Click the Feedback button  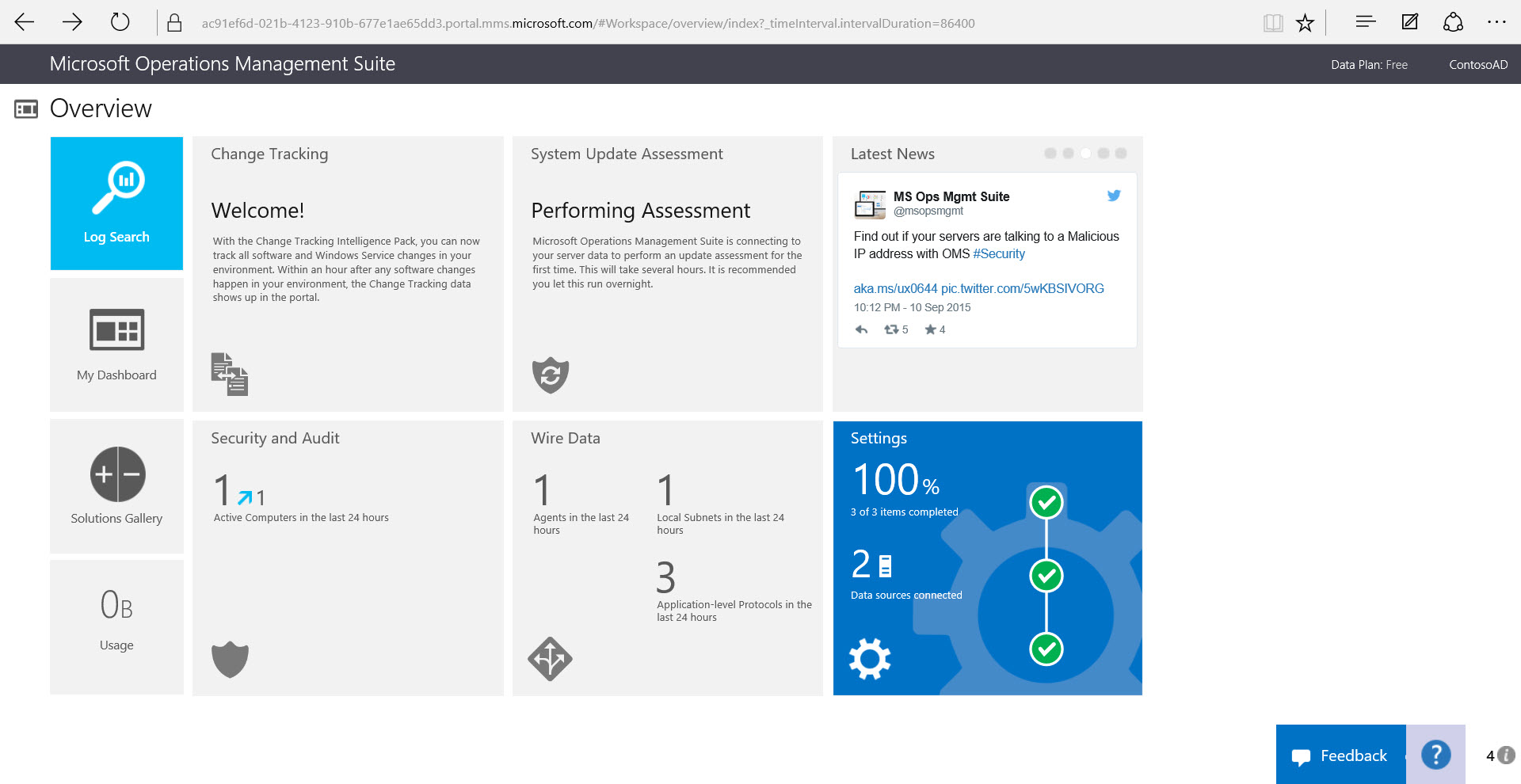point(1340,755)
